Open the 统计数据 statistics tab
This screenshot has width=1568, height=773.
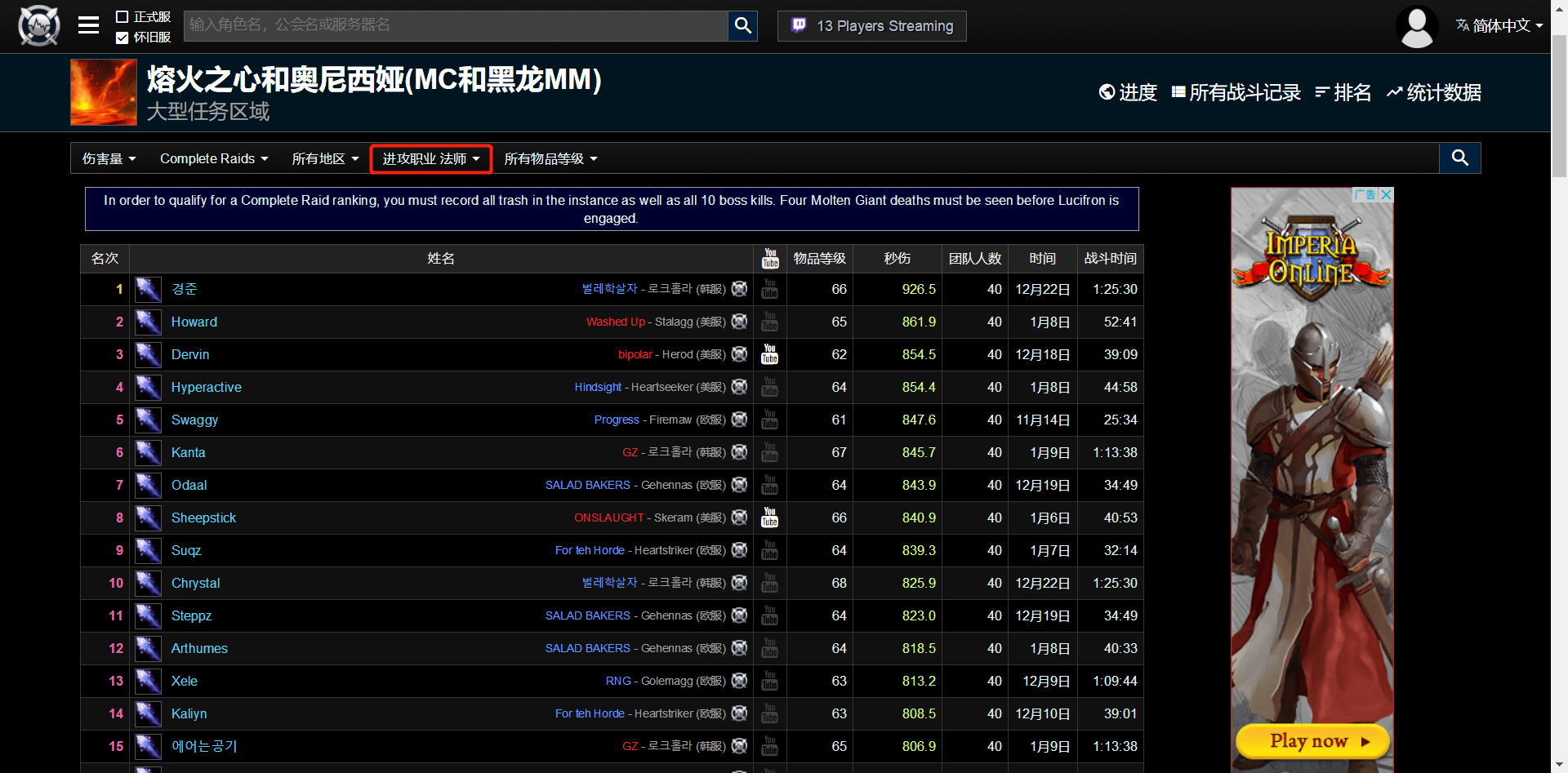1434,93
